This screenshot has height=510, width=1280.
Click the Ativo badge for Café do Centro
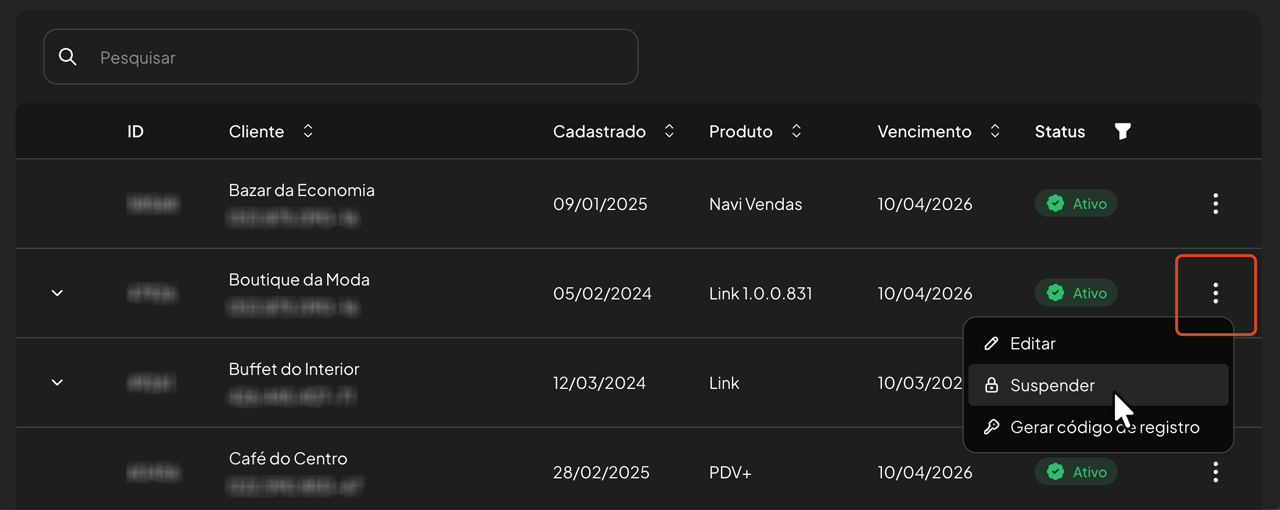pos(1076,472)
